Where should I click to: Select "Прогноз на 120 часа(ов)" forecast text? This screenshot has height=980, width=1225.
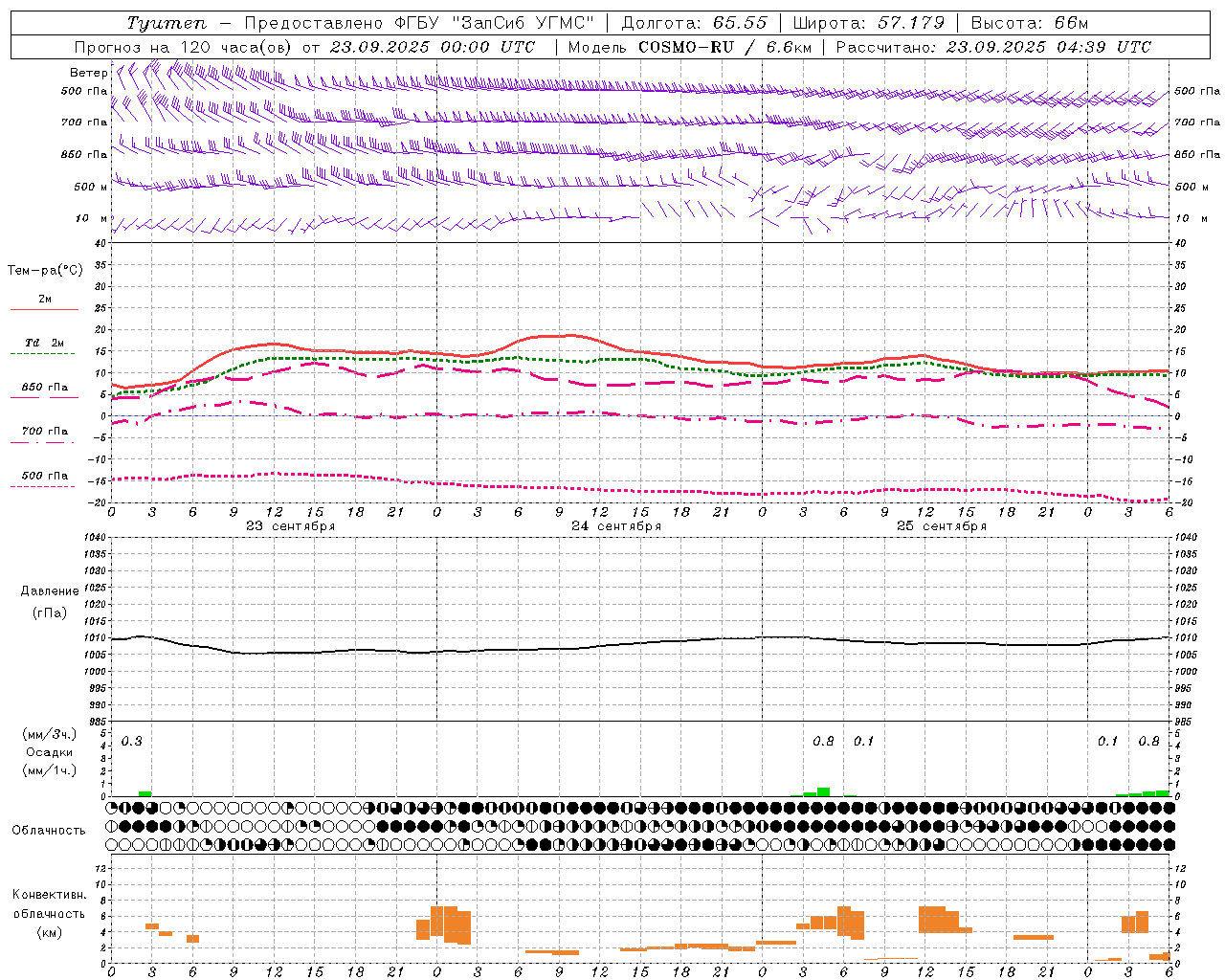[x=184, y=47]
